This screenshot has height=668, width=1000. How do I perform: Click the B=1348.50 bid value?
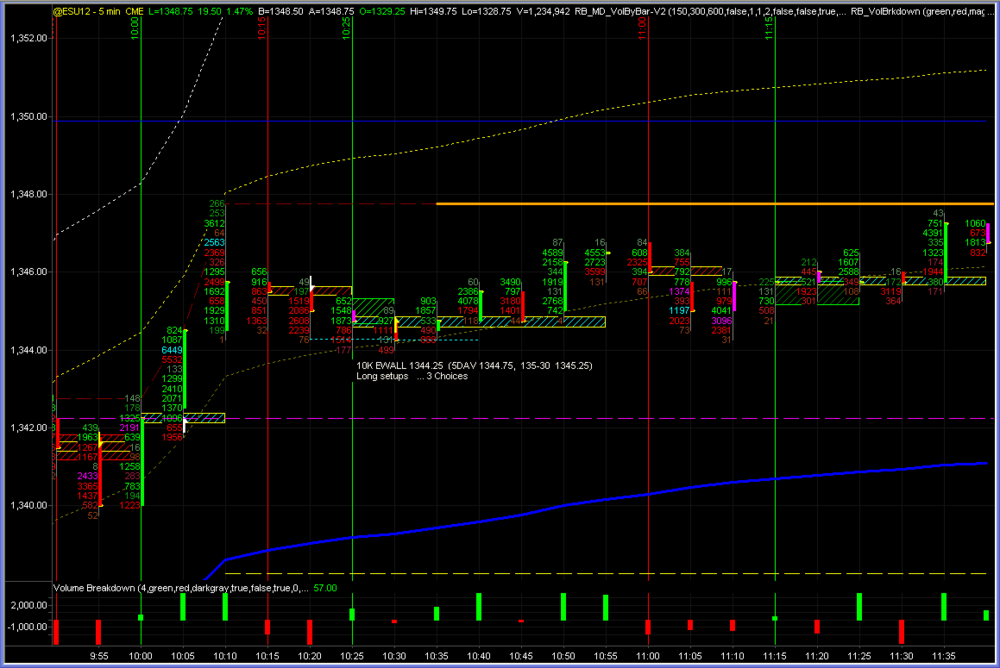tap(281, 11)
